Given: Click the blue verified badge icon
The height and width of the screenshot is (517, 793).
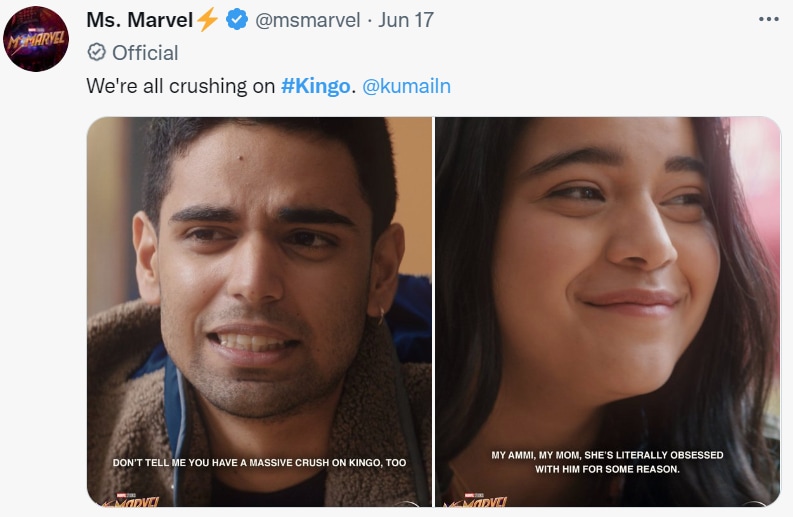Looking at the screenshot, I should (237, 19).
